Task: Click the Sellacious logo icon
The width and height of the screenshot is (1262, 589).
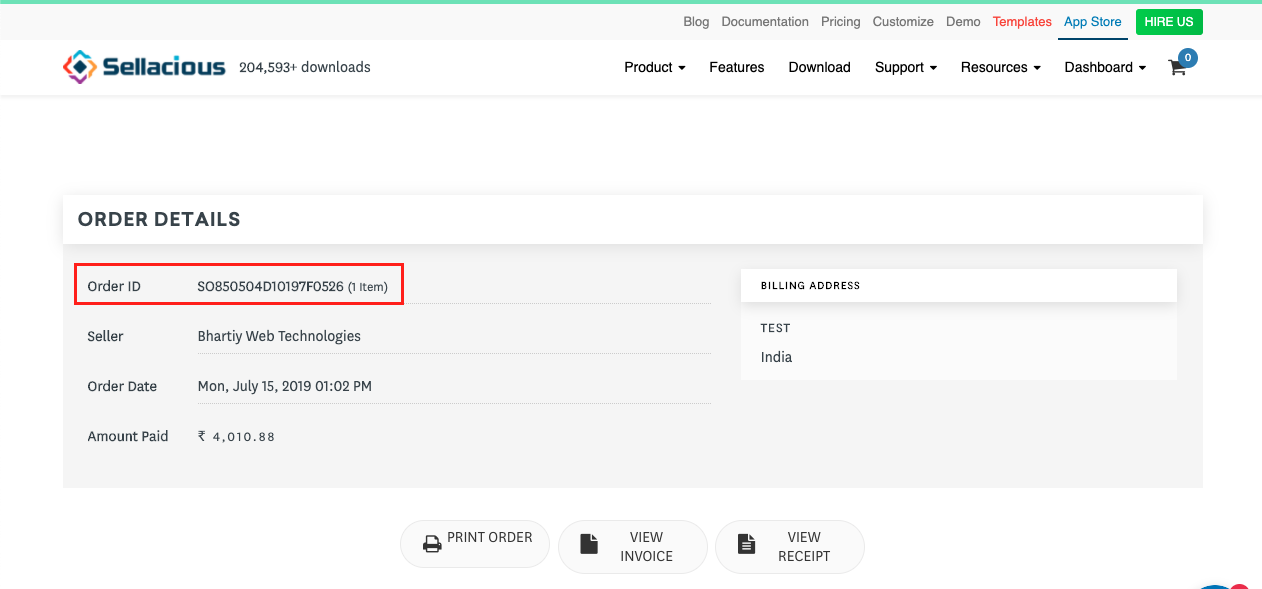Action: [x=79, y=66]
